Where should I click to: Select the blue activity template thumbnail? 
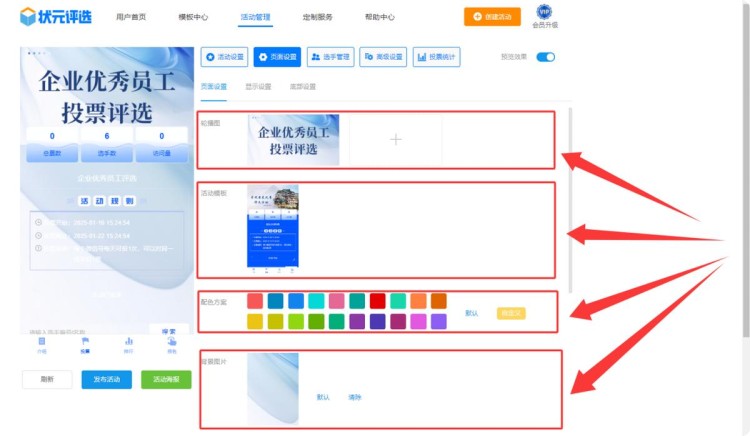(x=272, y=228)
